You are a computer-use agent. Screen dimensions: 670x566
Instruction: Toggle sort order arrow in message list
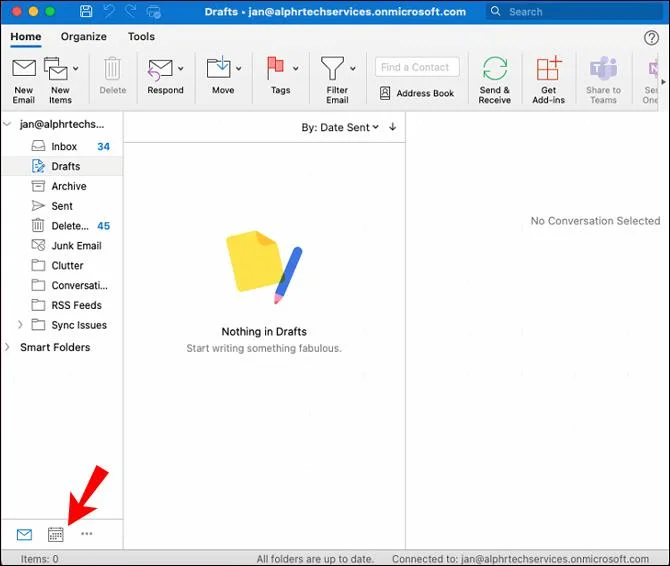pyautogui.click(x=393, y=127)
